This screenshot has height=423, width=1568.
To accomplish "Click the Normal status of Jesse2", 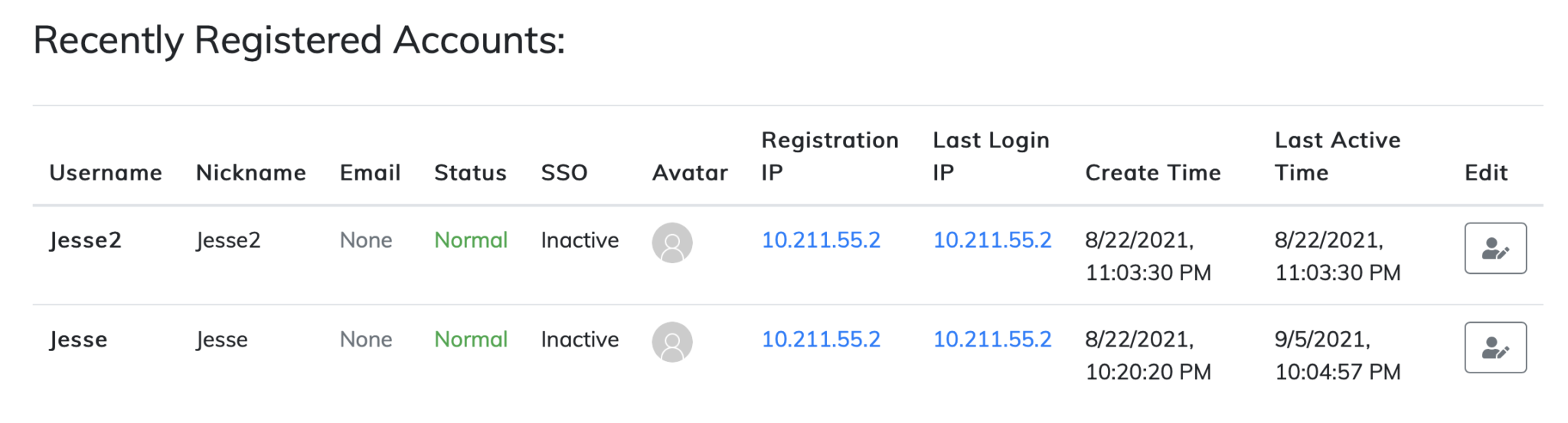I will (471, 240).
